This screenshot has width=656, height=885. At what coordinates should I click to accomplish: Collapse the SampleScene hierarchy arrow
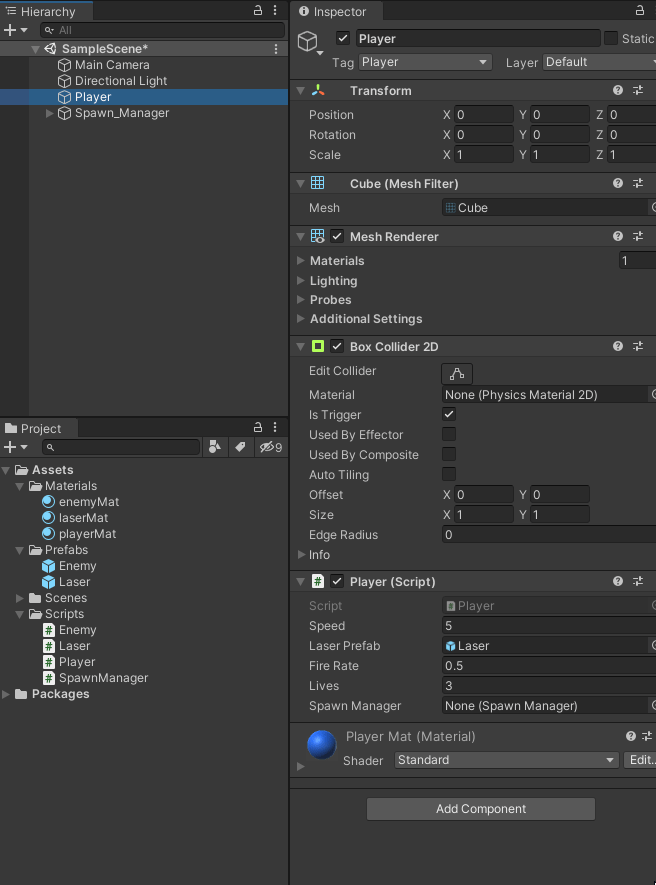pyautogui.click(x=35, y=49)
